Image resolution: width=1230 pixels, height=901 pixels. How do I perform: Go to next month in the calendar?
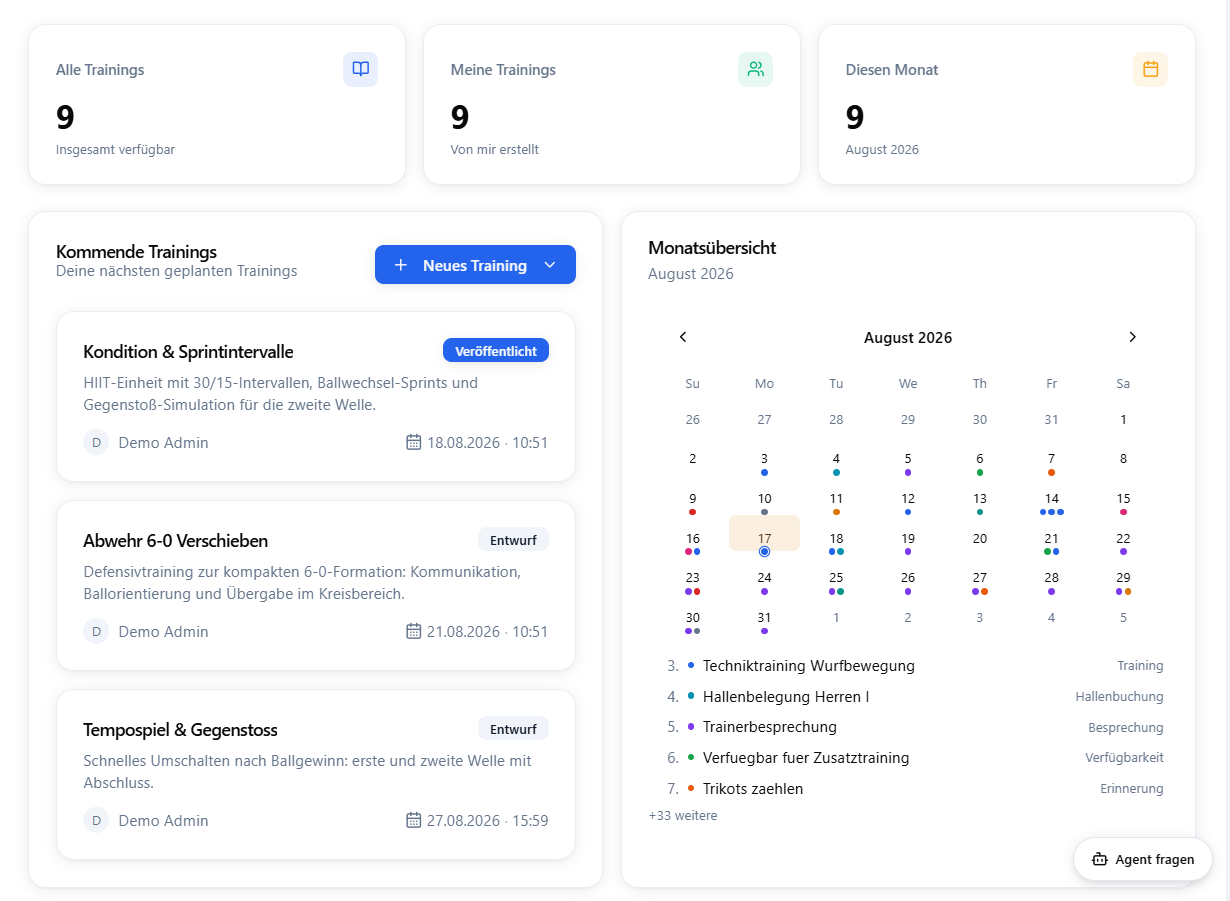point(1132,337)
